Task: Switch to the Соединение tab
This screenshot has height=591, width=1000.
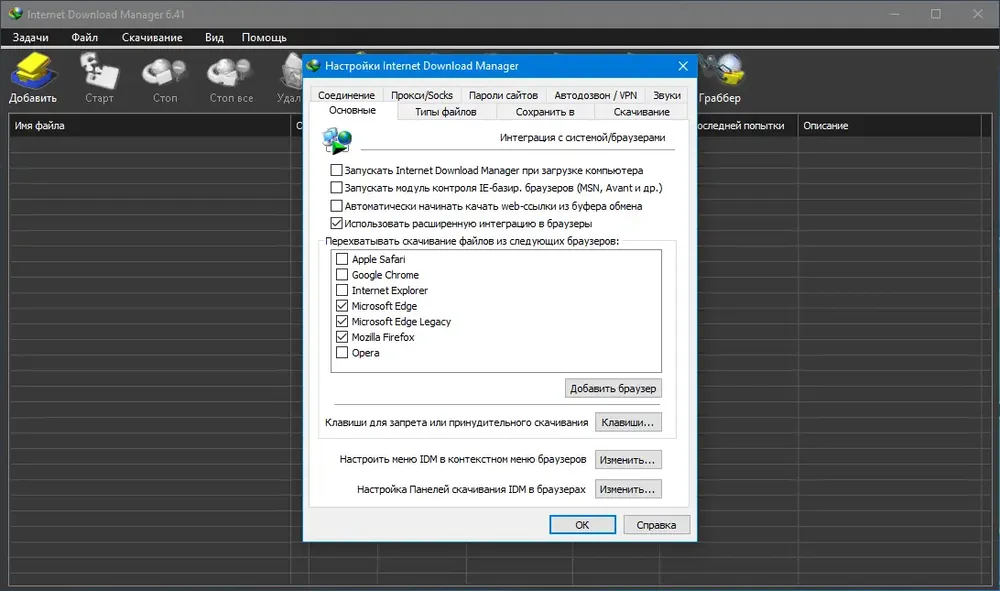Action: [x=346, y=95]
